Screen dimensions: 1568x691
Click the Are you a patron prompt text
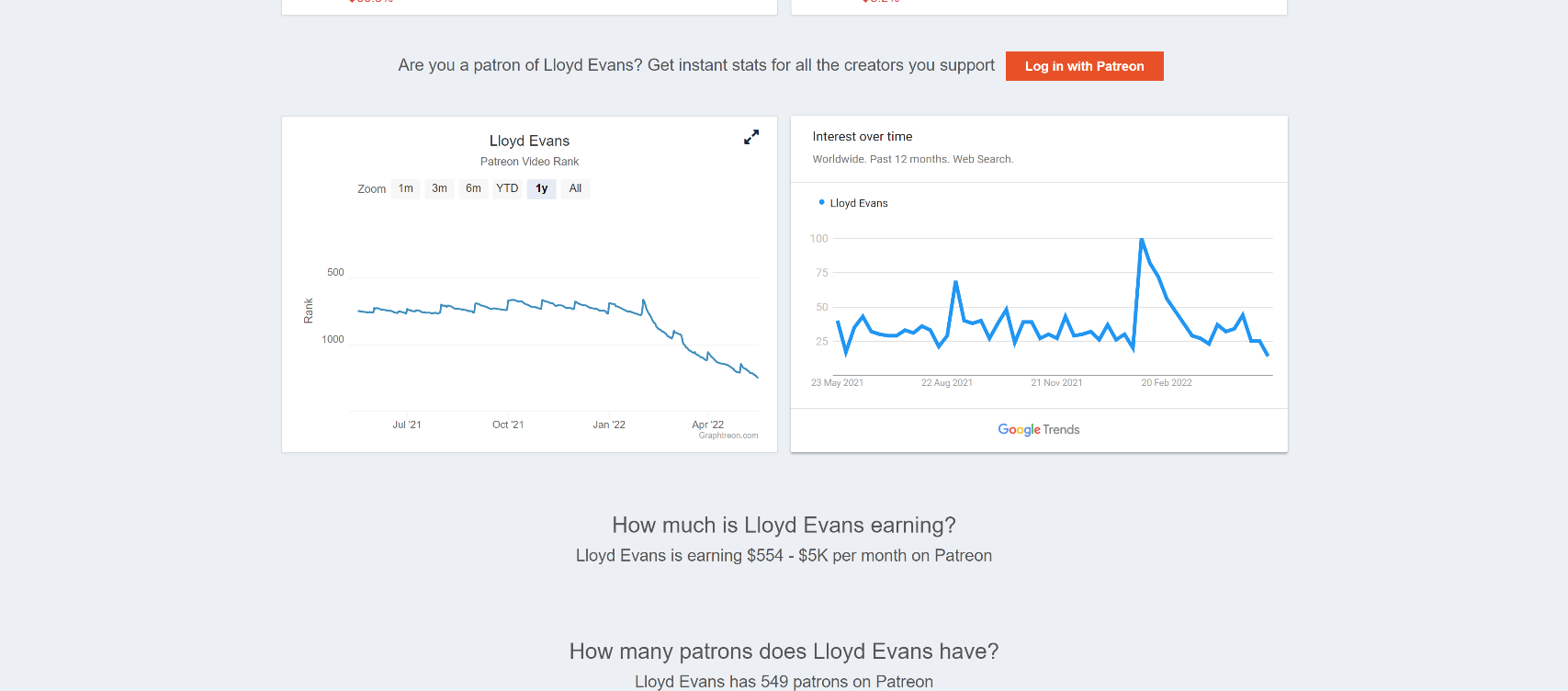pyautogui.click(x=696, y=65)
